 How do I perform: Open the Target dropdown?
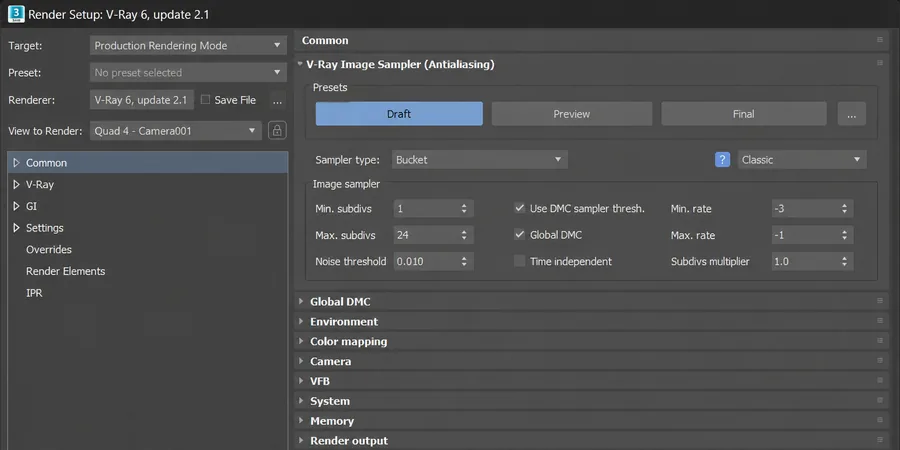188,45
